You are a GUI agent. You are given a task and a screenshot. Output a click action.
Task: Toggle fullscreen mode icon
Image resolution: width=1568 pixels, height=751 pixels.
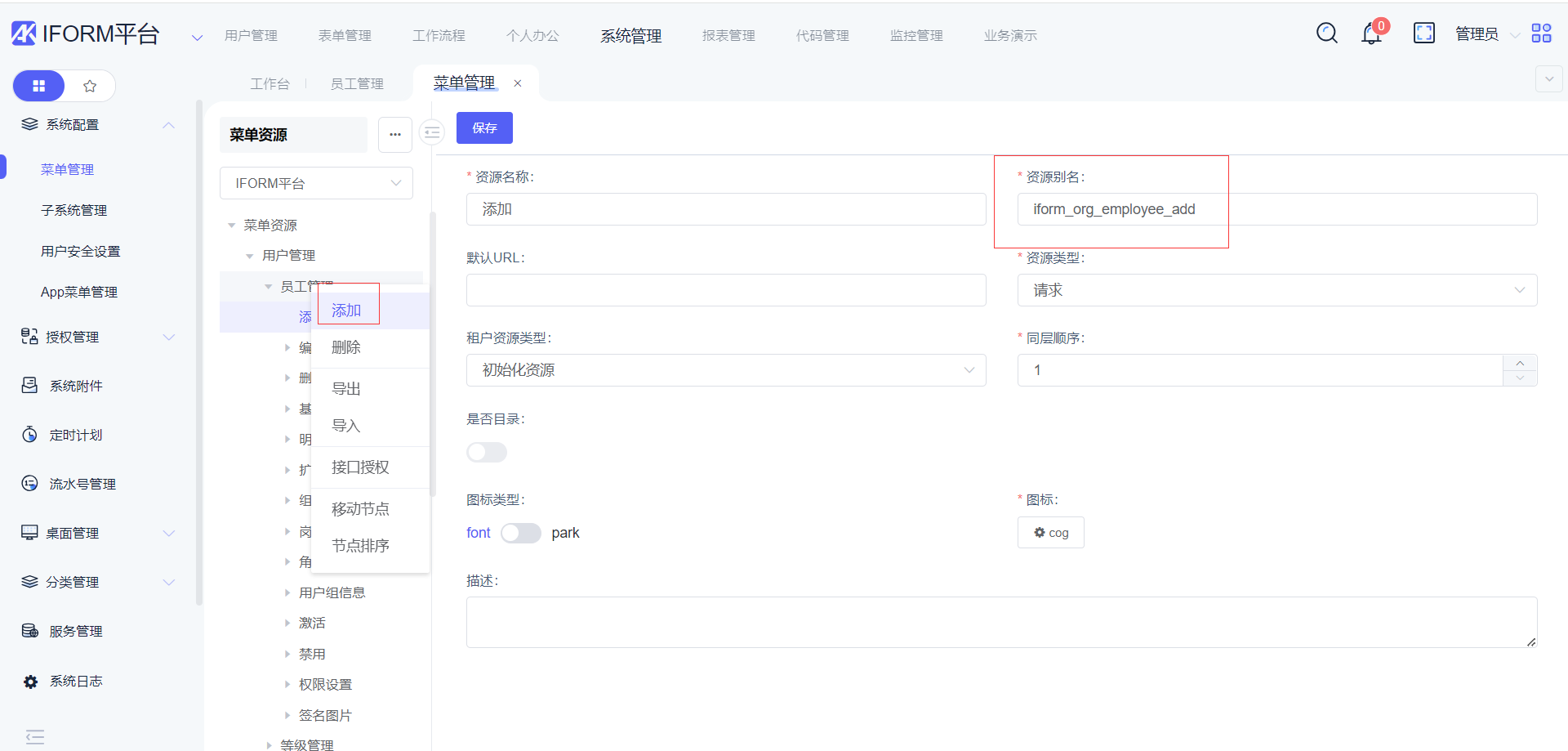tap(1423, 34)
